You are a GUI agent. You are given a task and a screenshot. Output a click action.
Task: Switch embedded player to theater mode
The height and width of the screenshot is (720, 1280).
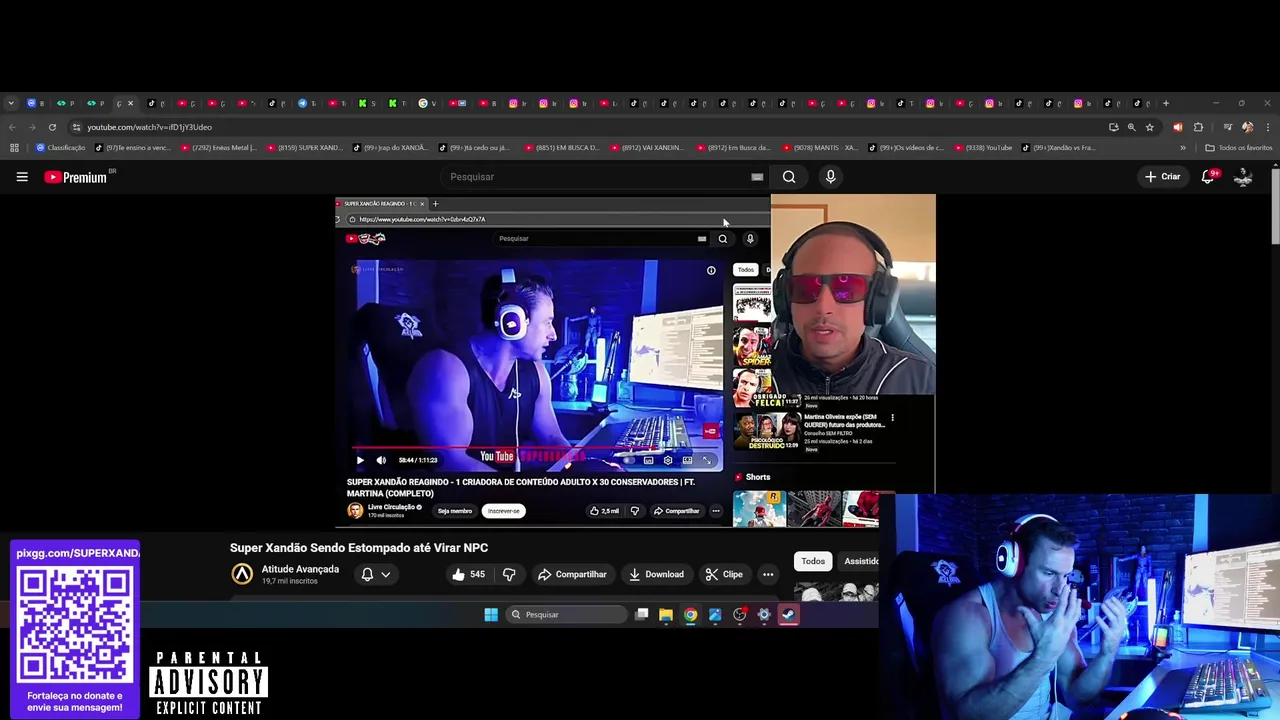(x=687, y=460)
